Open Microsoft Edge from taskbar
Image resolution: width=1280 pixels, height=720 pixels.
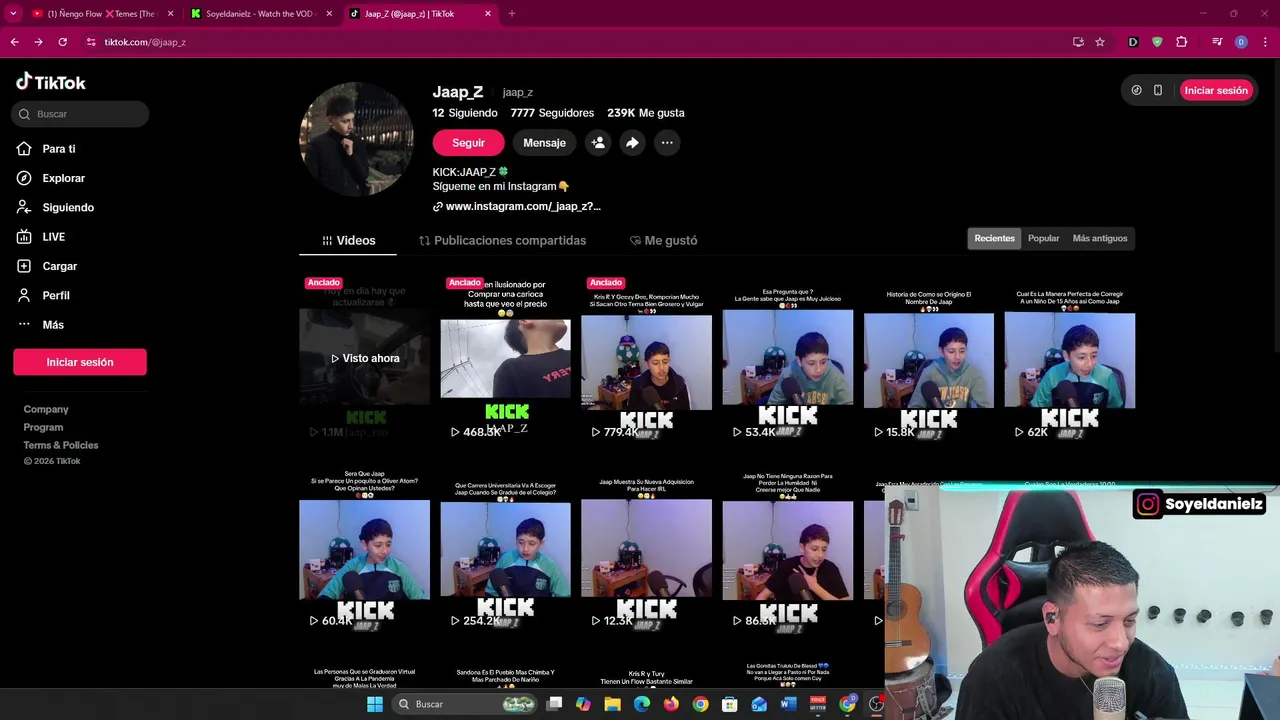click(642, 704)
